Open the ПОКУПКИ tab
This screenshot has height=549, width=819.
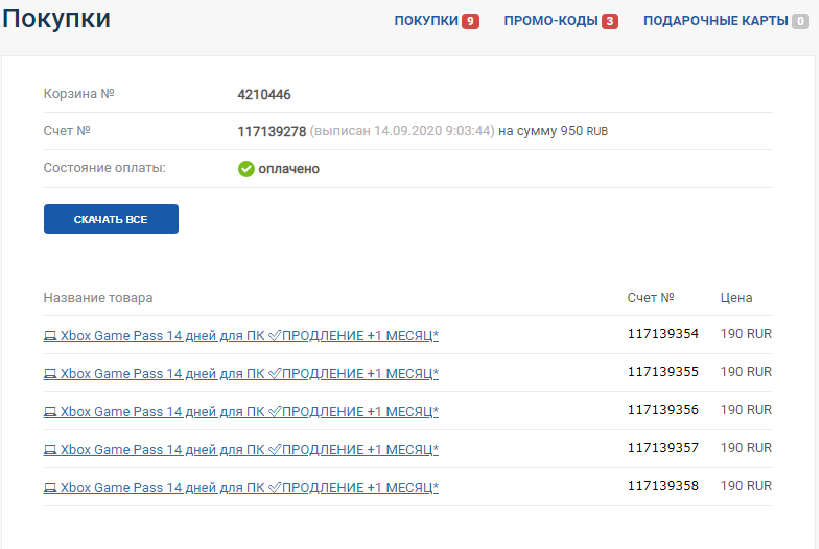point(426,21)
